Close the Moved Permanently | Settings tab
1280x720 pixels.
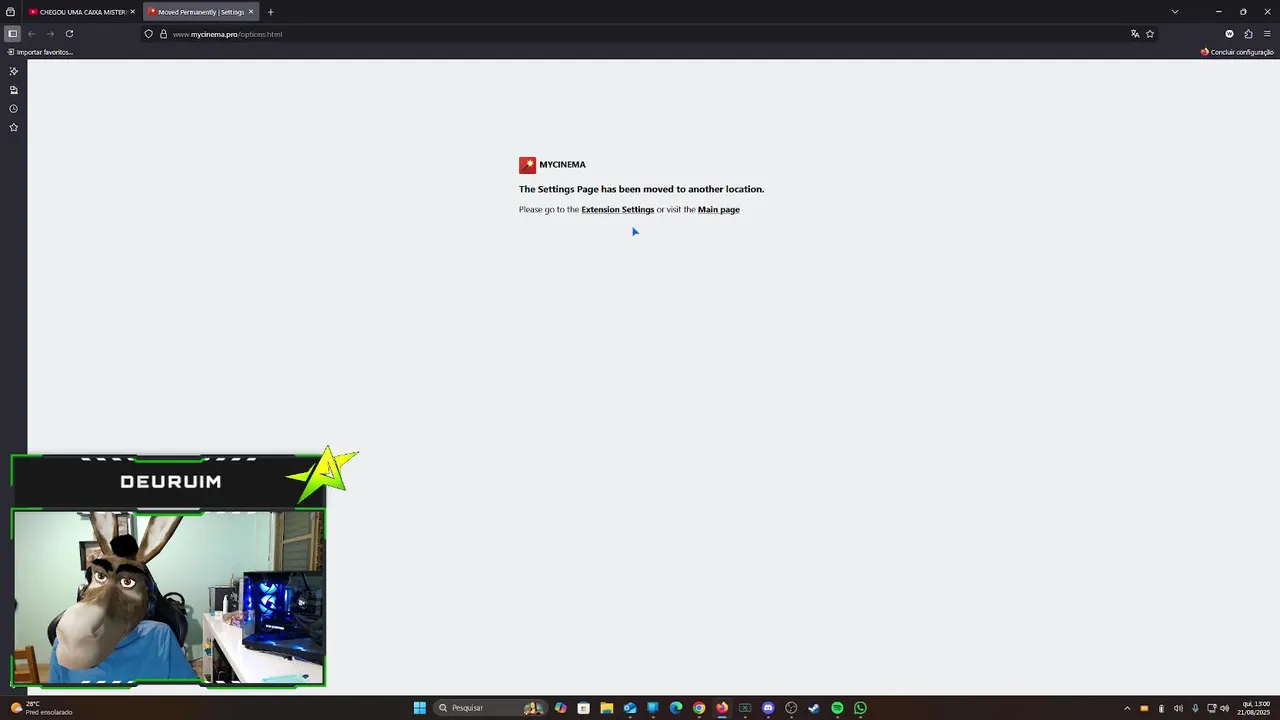pos(251,12)
